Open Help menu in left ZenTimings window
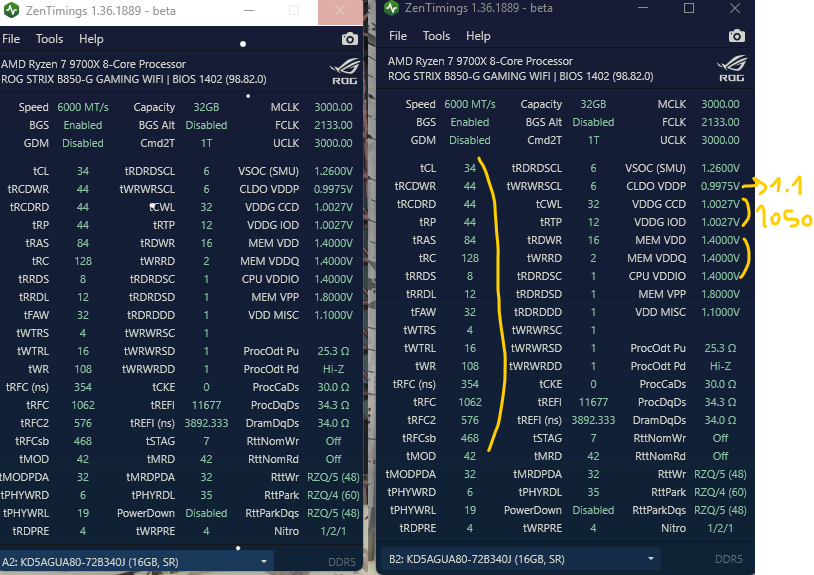 coord(91,39)
